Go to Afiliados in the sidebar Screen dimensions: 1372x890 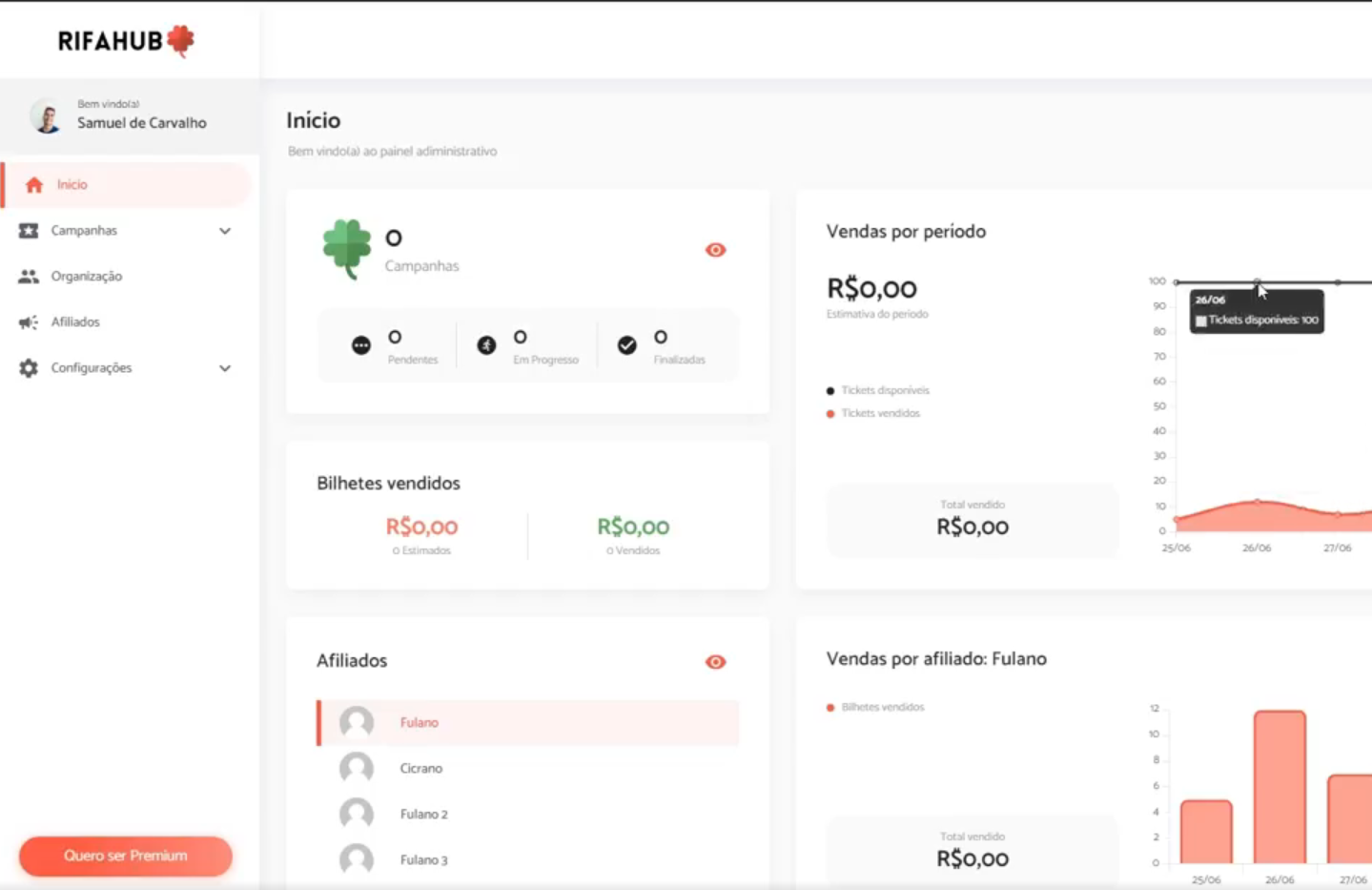[x=127, y=322]
